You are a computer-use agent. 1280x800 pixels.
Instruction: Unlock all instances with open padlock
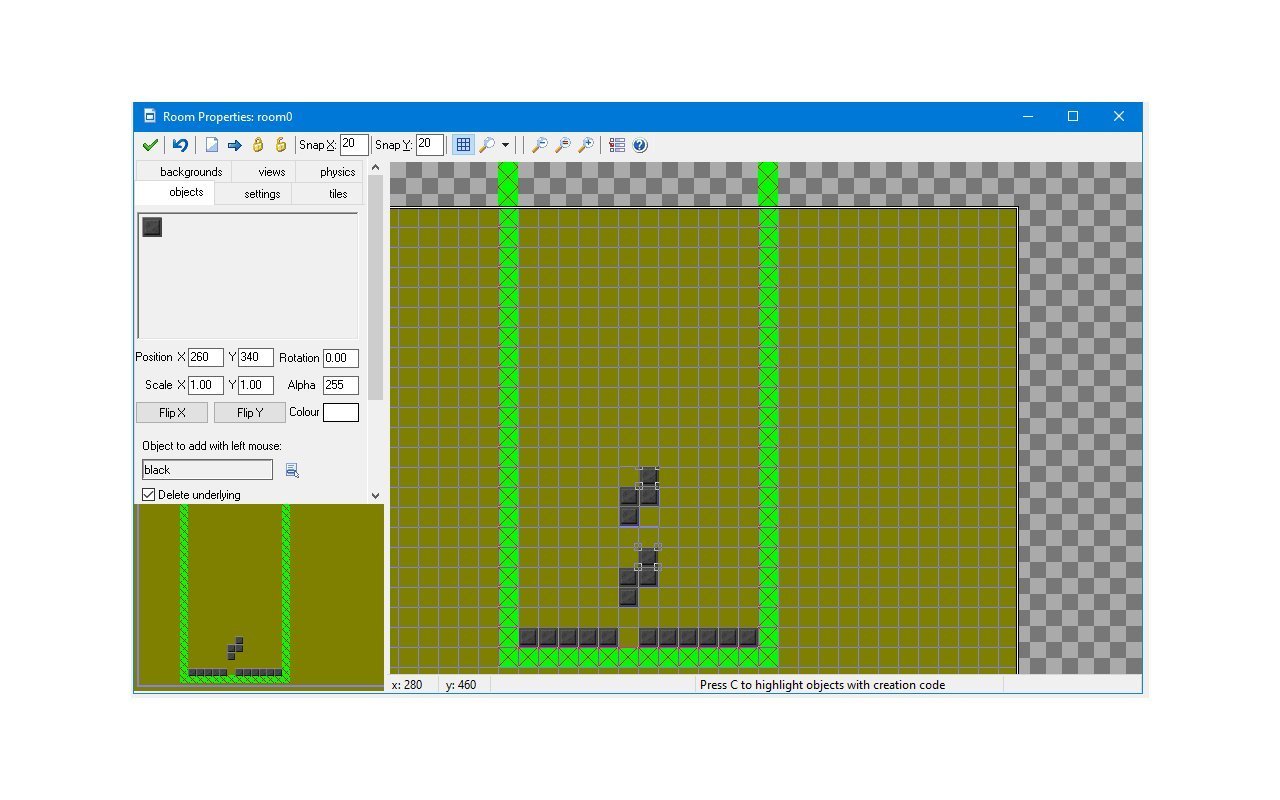pos(281,145)
